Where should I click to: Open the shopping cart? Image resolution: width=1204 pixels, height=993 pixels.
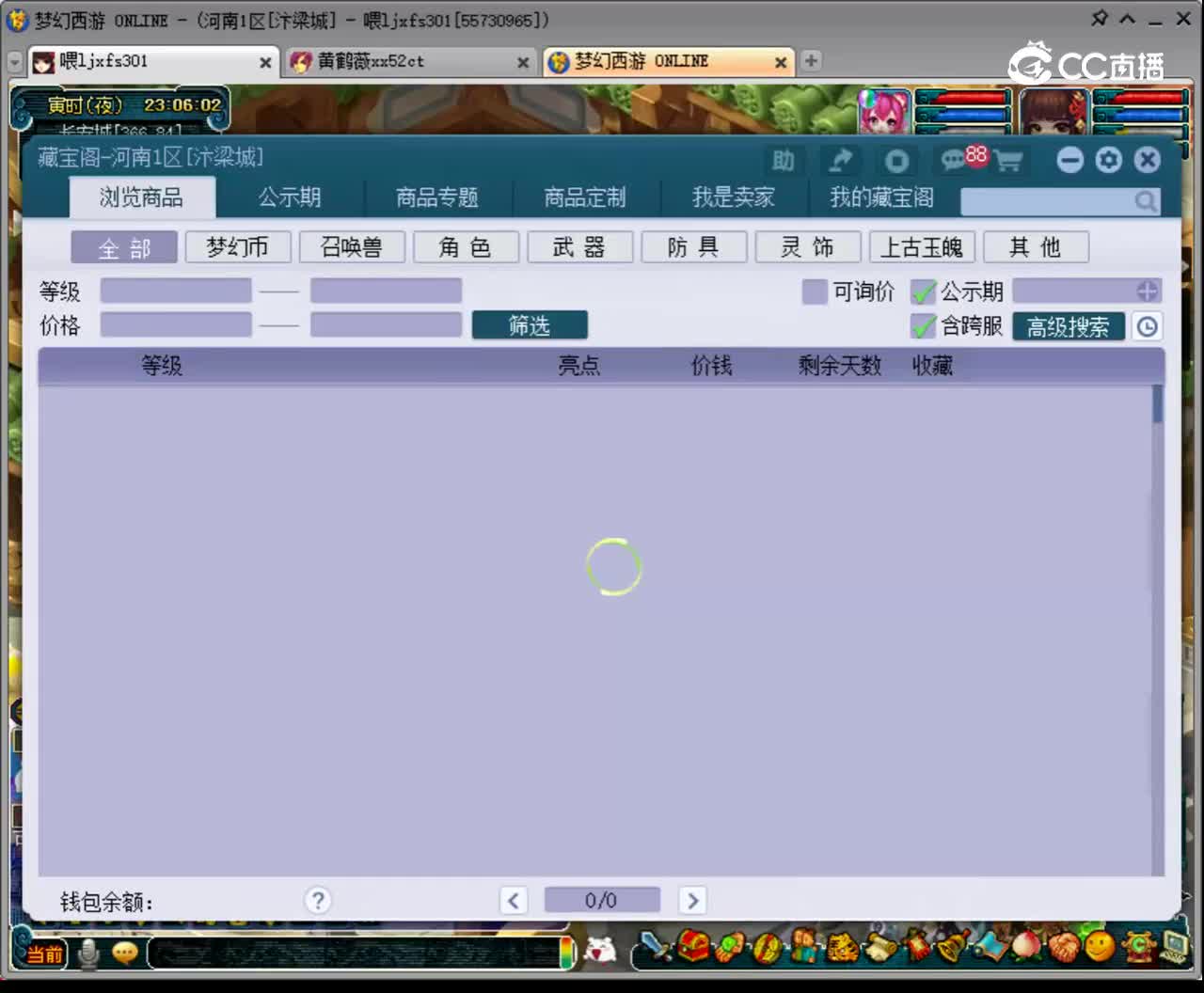pos(1008,161)
